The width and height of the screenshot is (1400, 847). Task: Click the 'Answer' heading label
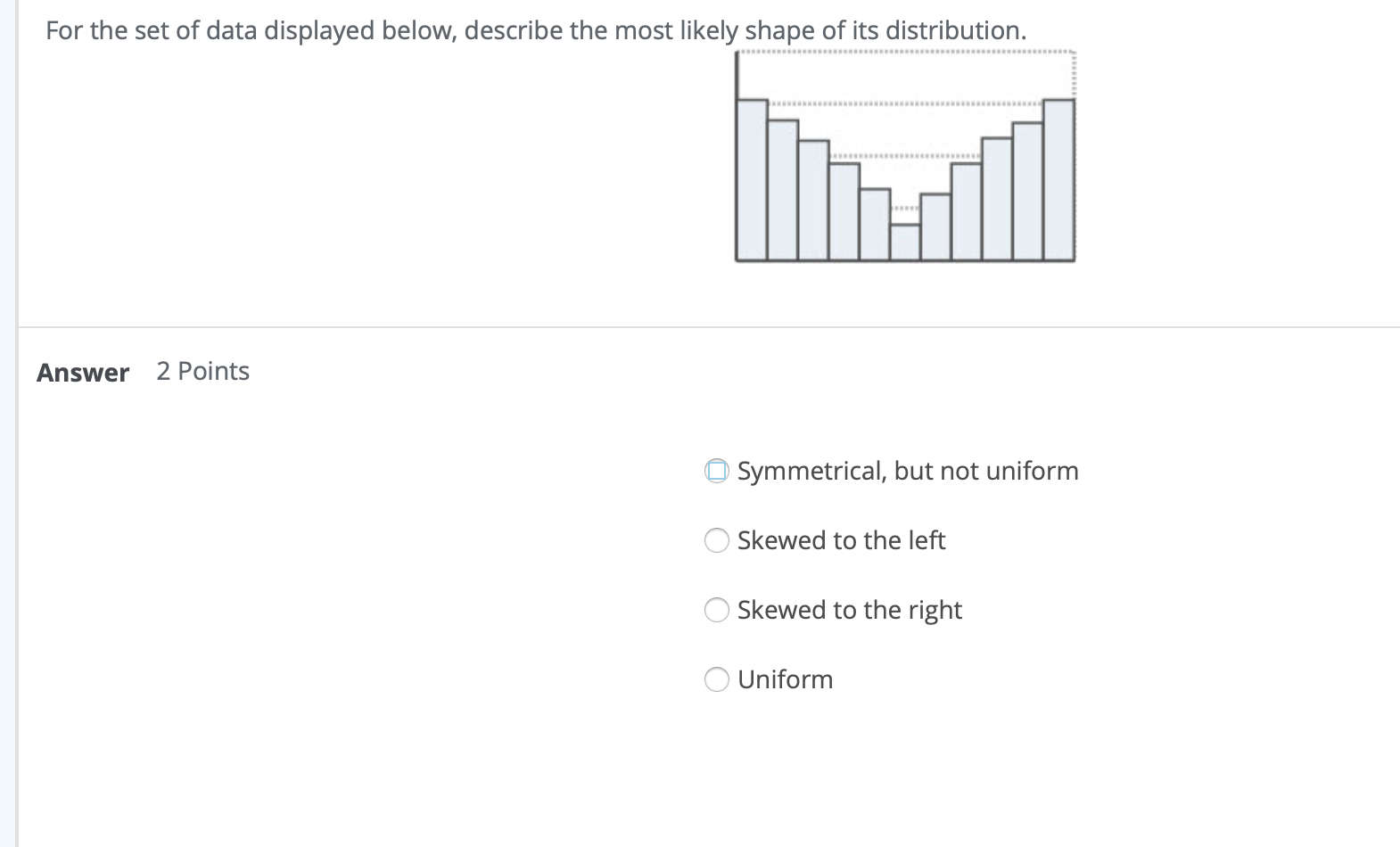(x=81, y=372)
